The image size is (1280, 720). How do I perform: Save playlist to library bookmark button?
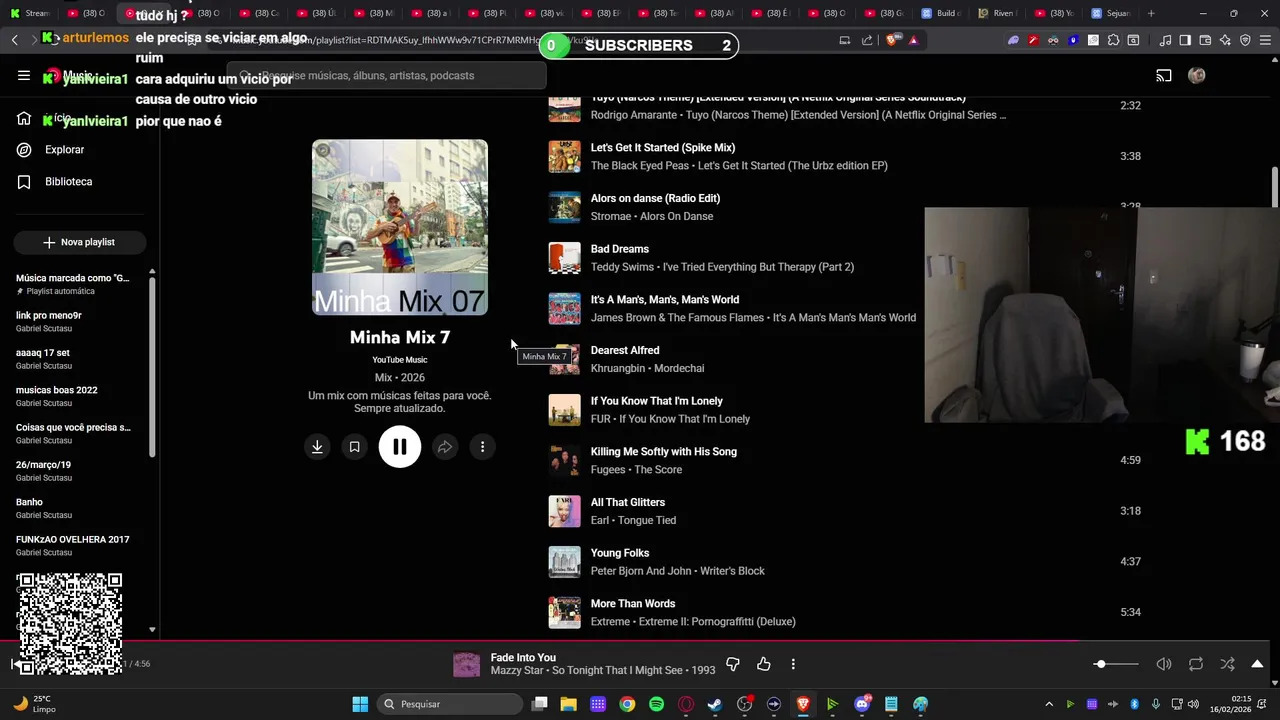tap(354, 447)
